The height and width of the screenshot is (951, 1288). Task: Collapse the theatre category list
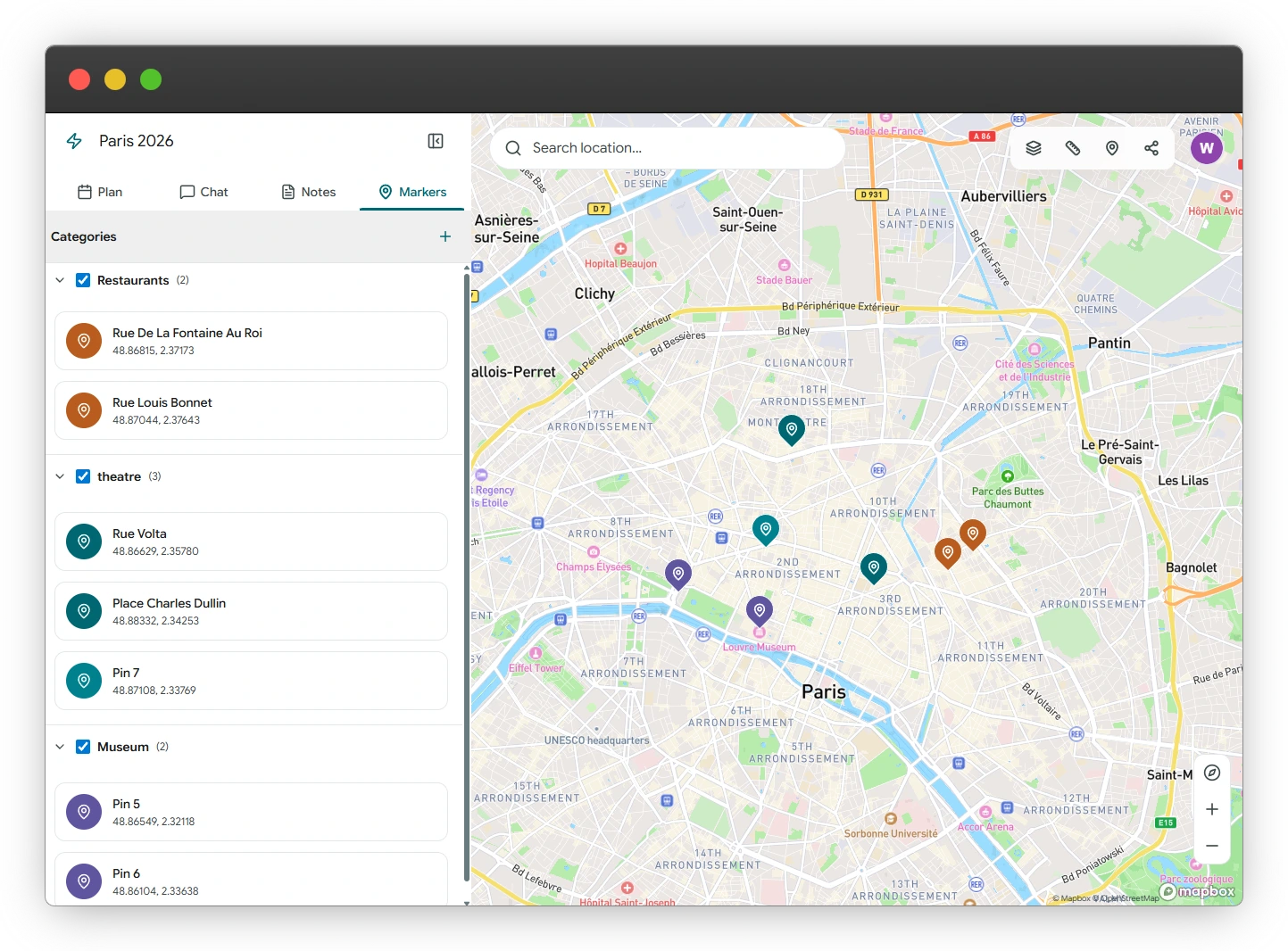[x=60, y=476]
